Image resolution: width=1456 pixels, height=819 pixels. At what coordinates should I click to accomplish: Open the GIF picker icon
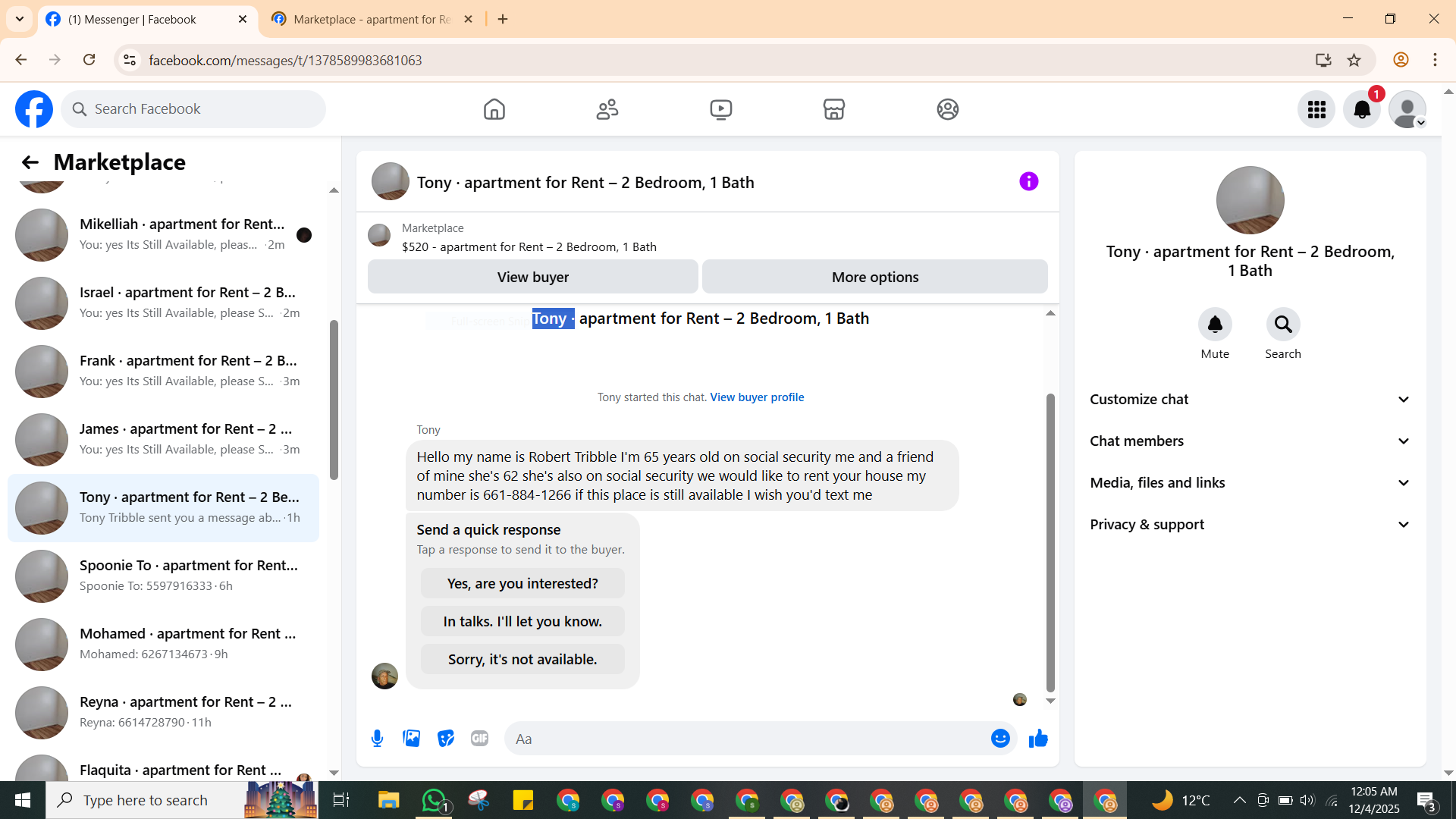[x=479, y=739]
